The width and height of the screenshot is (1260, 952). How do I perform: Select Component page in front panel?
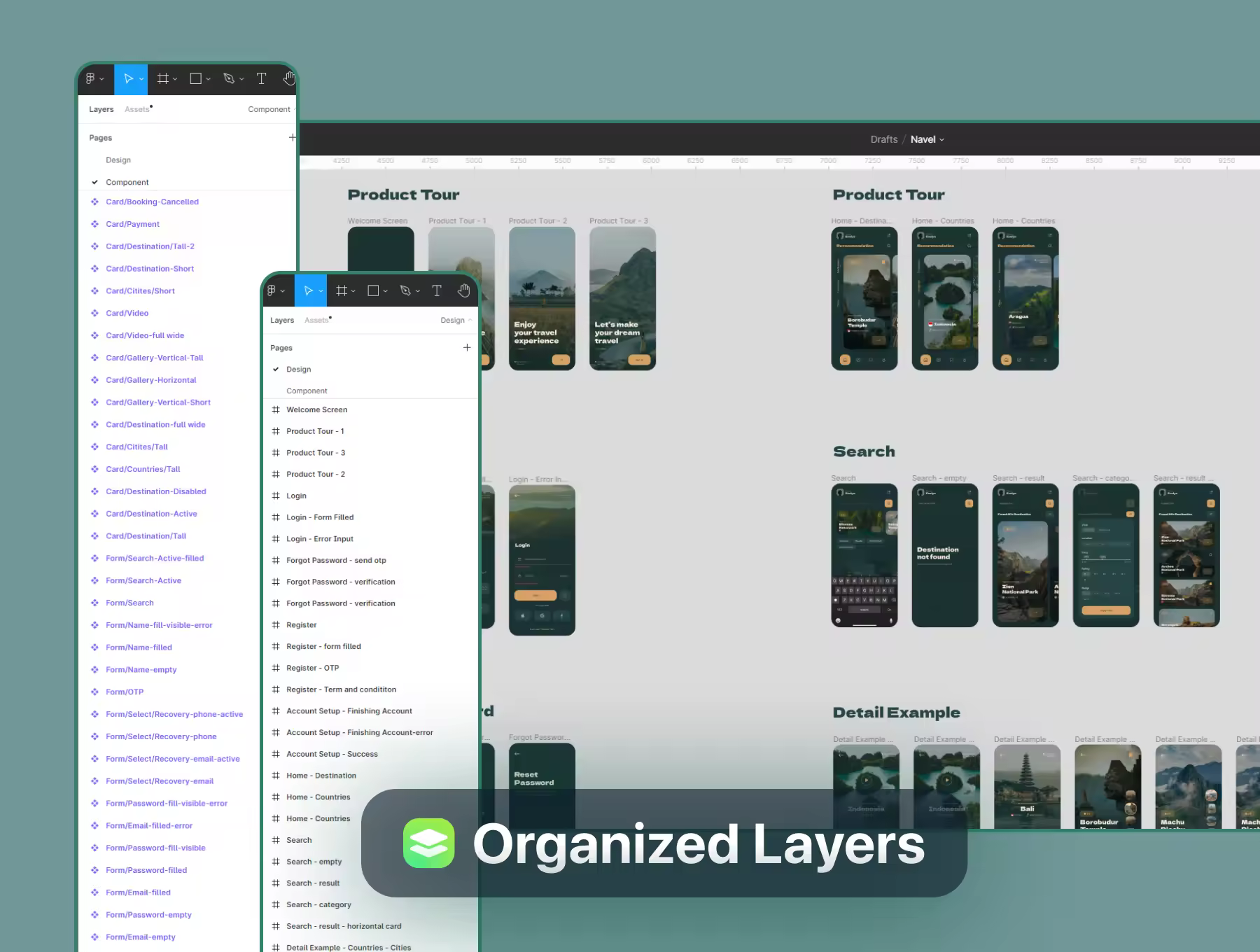pos(307,391)
